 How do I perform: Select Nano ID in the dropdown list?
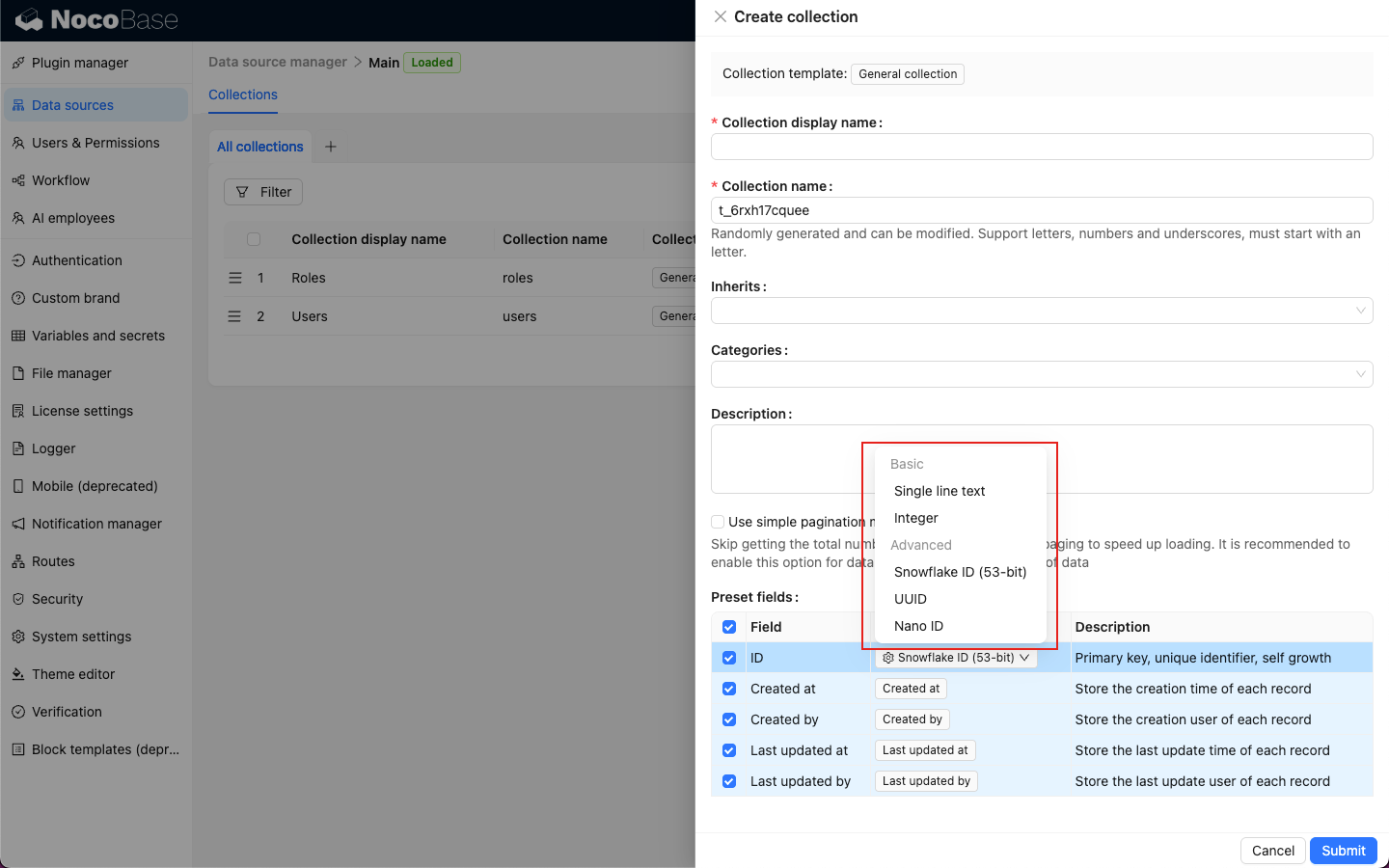tap(918, 626)
